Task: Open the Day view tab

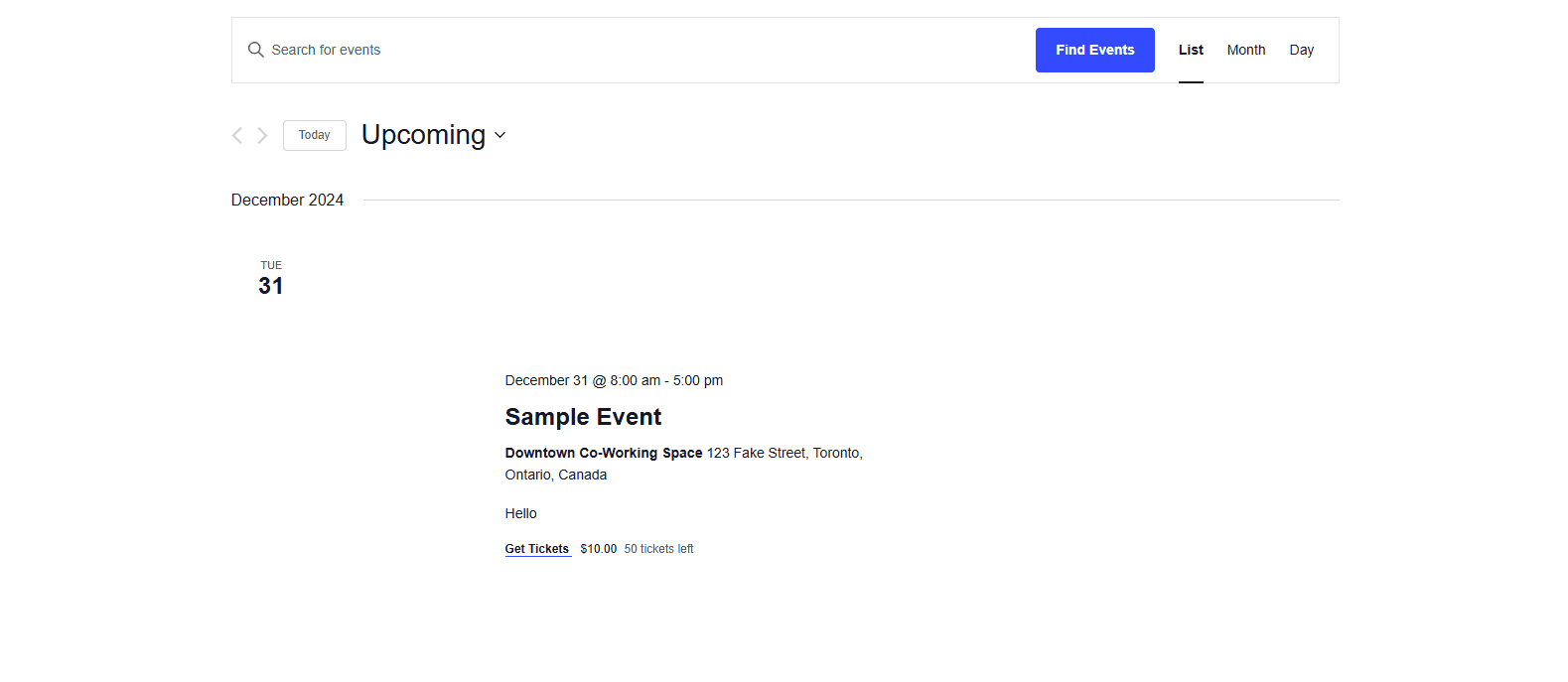Action: pyautogui.click(x=1301, y=50)
